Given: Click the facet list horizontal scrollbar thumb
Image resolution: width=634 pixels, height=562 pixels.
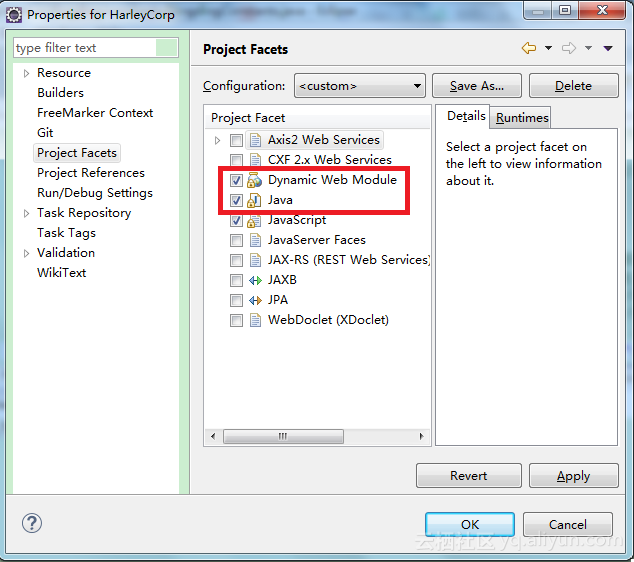Looking at the screenshot, I should click(283, 436).
